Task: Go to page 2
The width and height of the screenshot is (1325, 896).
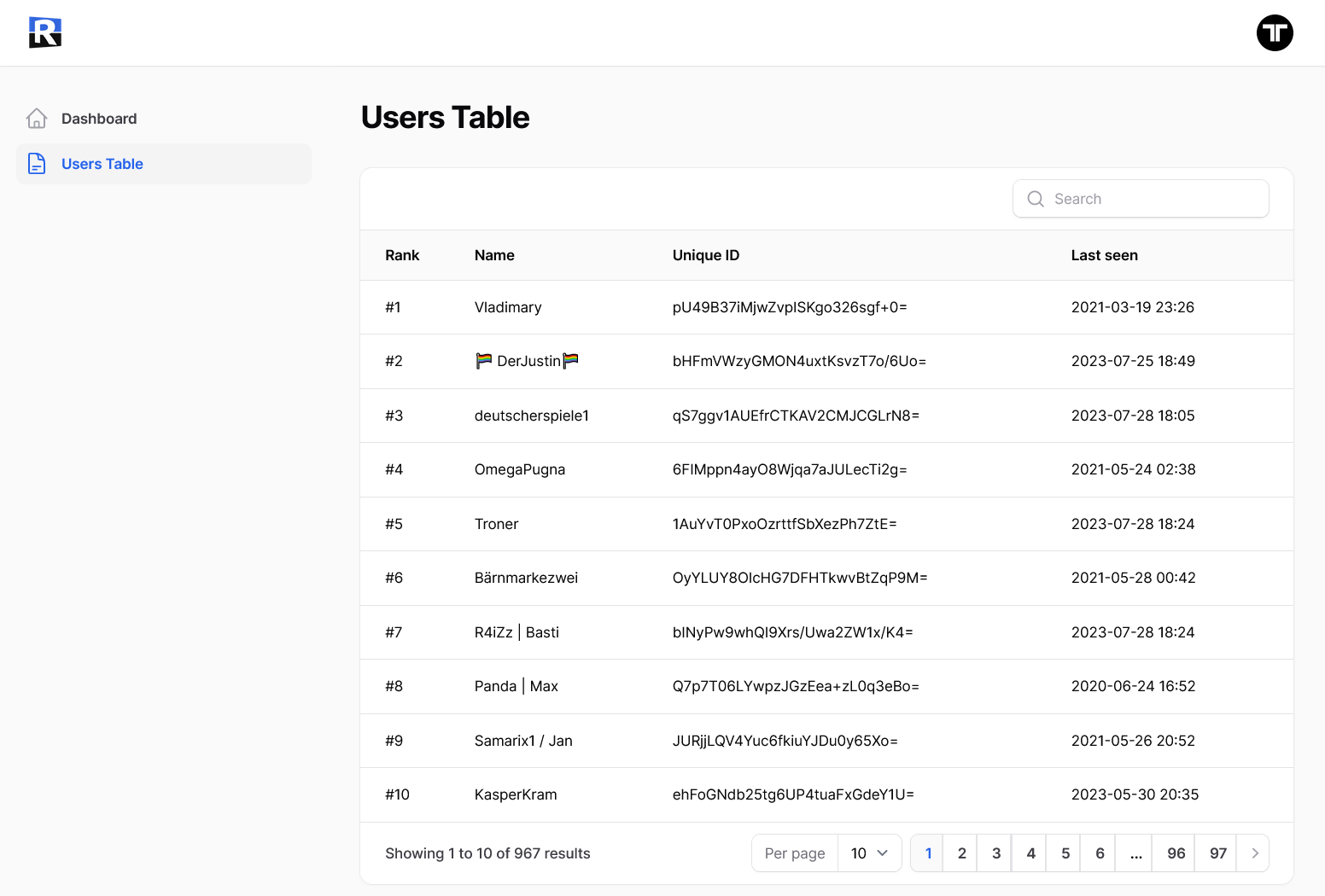Action: coord(961,853)
